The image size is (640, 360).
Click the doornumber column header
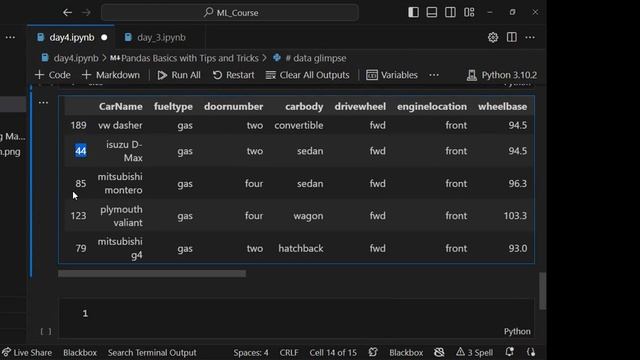click(233, 107)
